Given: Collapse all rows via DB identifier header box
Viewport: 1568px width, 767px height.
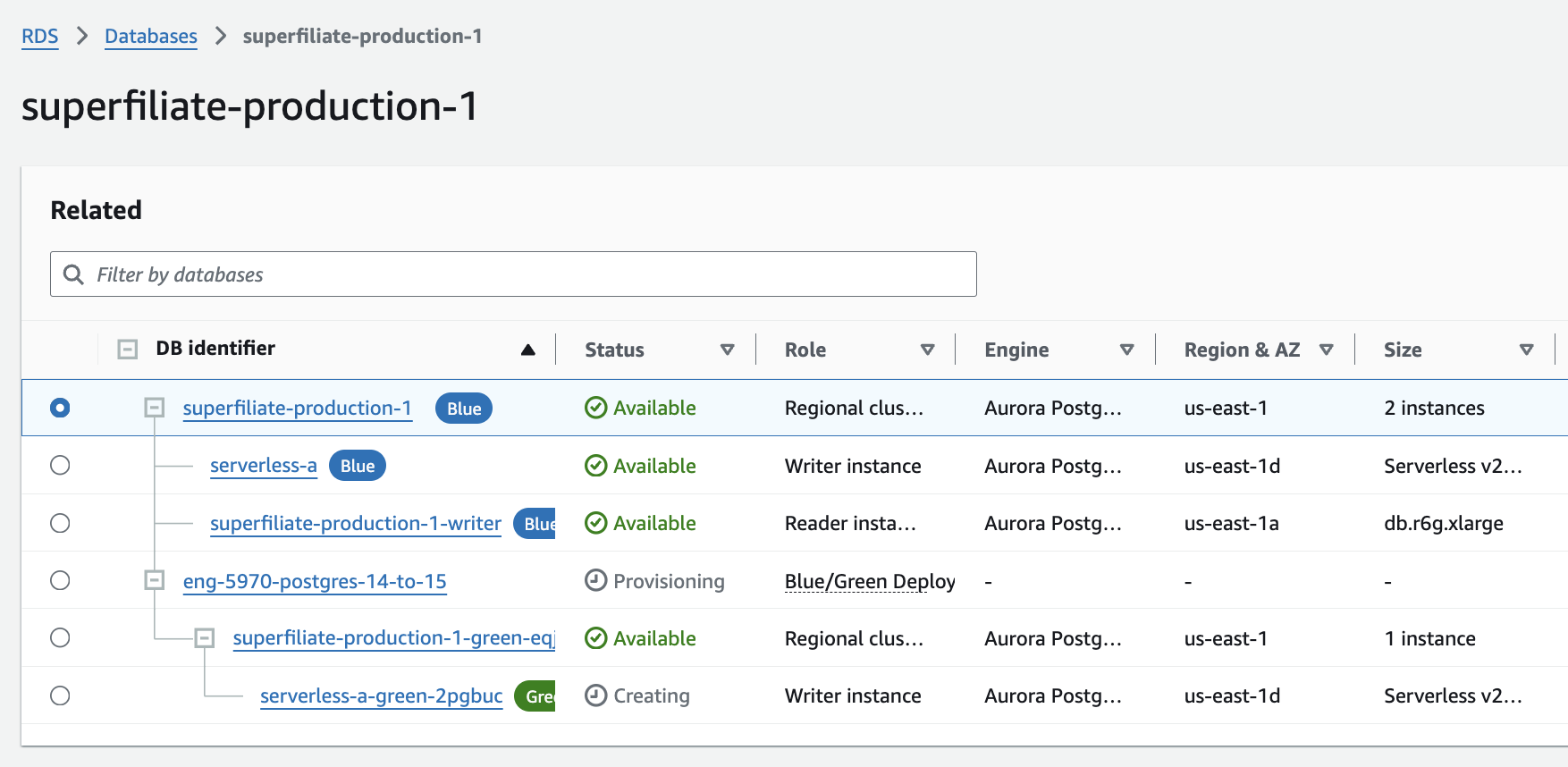Looking at the screenshot, I should 128,349.
